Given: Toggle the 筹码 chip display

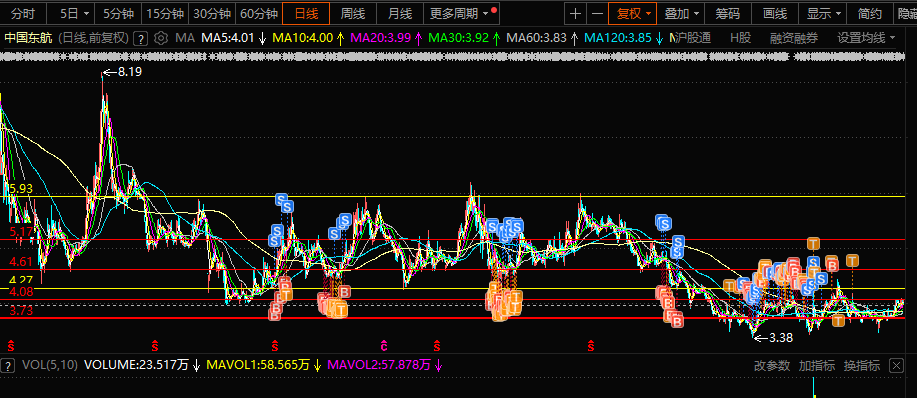Looking at the screenshot, I should tap(728, 13).
